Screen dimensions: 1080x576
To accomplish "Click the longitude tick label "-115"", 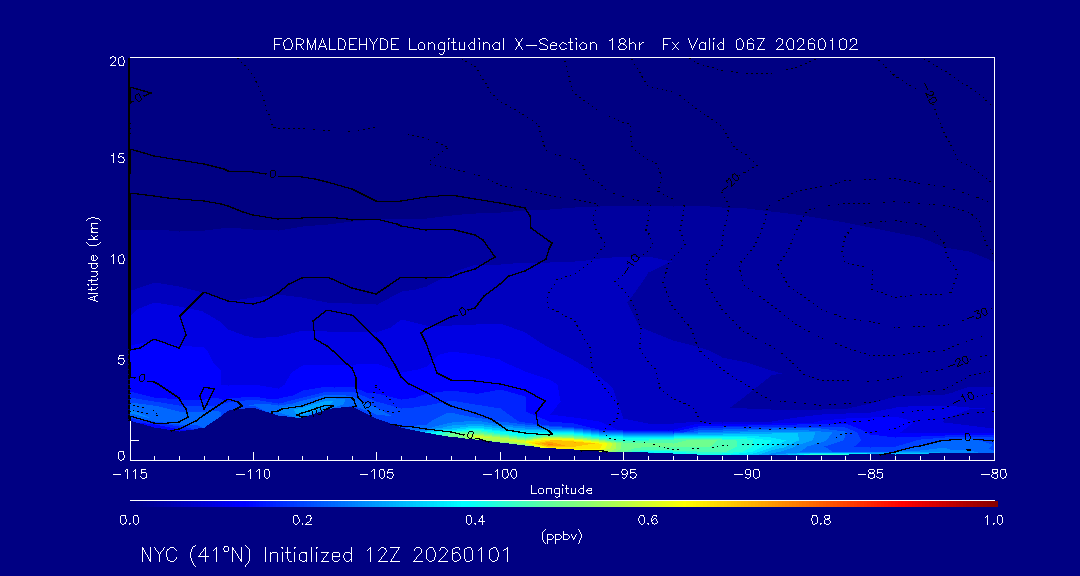I will coord(130,475).
